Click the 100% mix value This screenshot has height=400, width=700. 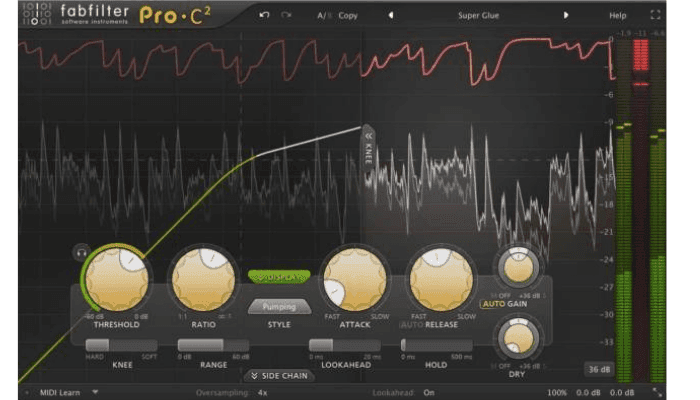tap(557, 393)
